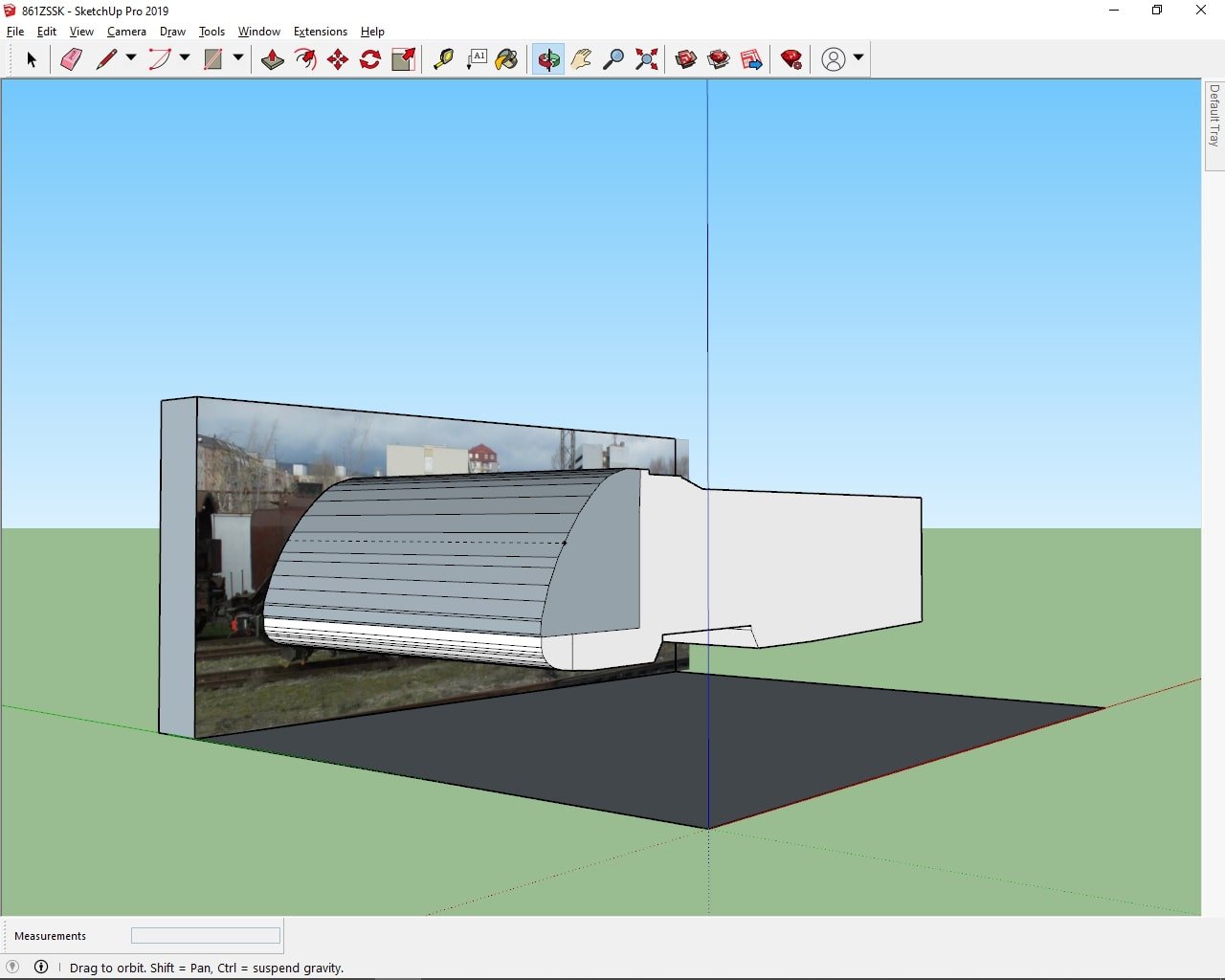Screen dimensions: 1225x980
Task: Activate the Paint Bucket tool
Action: [x=507, y=59]
